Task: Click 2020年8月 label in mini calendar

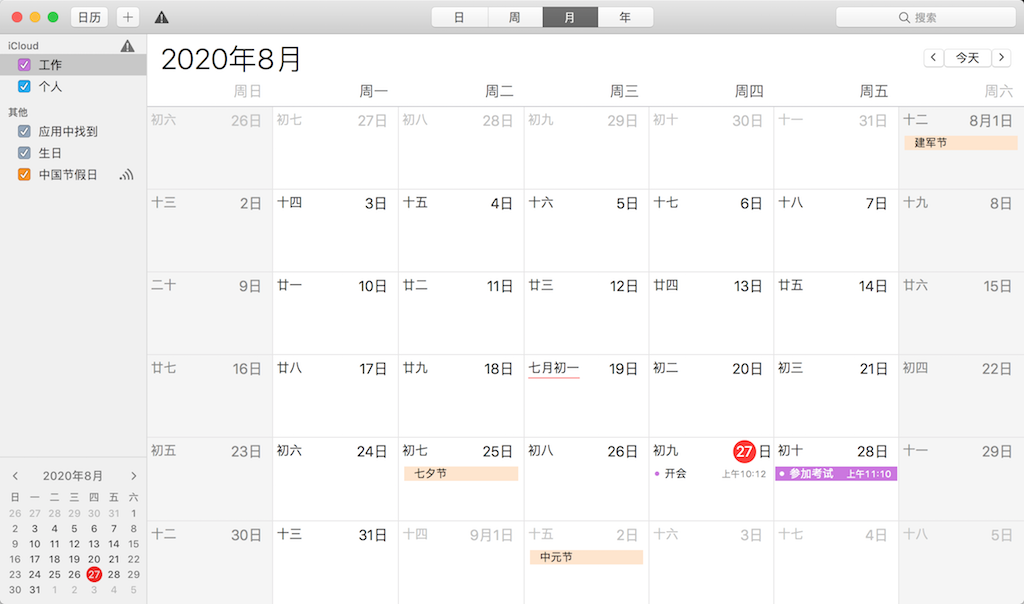Action: [73, 476]
